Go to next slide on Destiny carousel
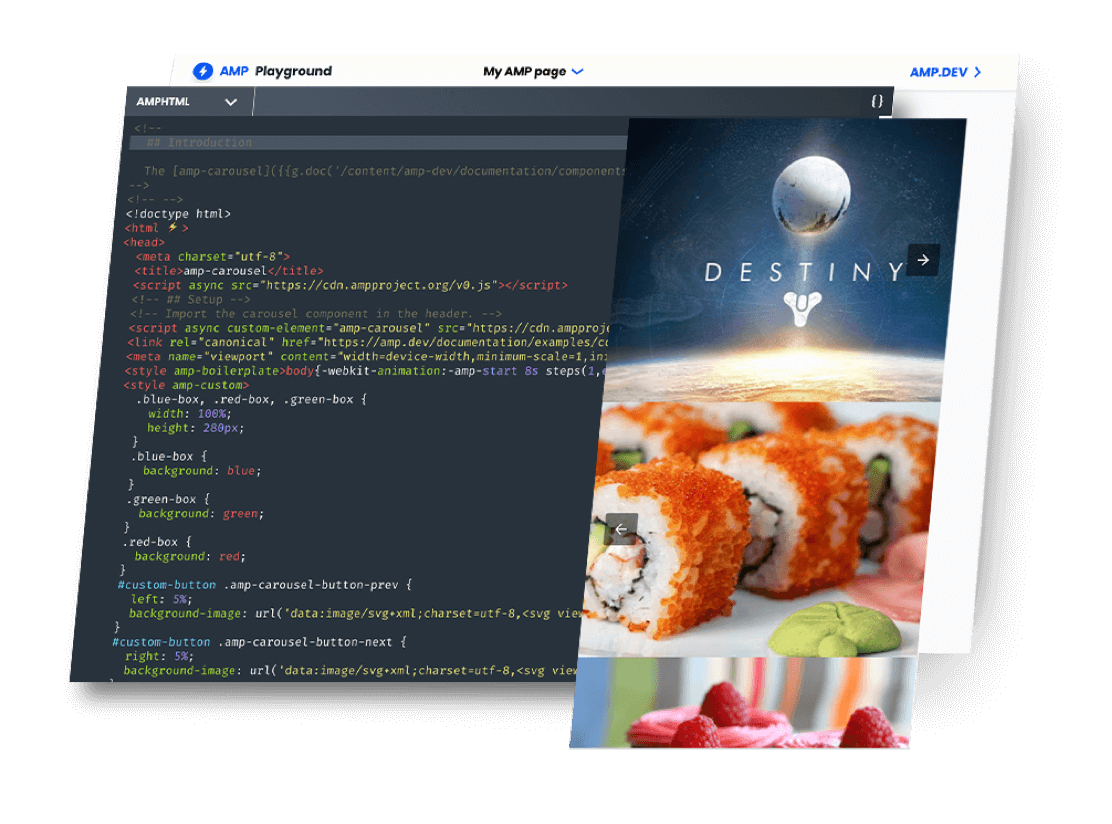Image resolution: width=1112 pixels, height=824 pixels. 923,260
